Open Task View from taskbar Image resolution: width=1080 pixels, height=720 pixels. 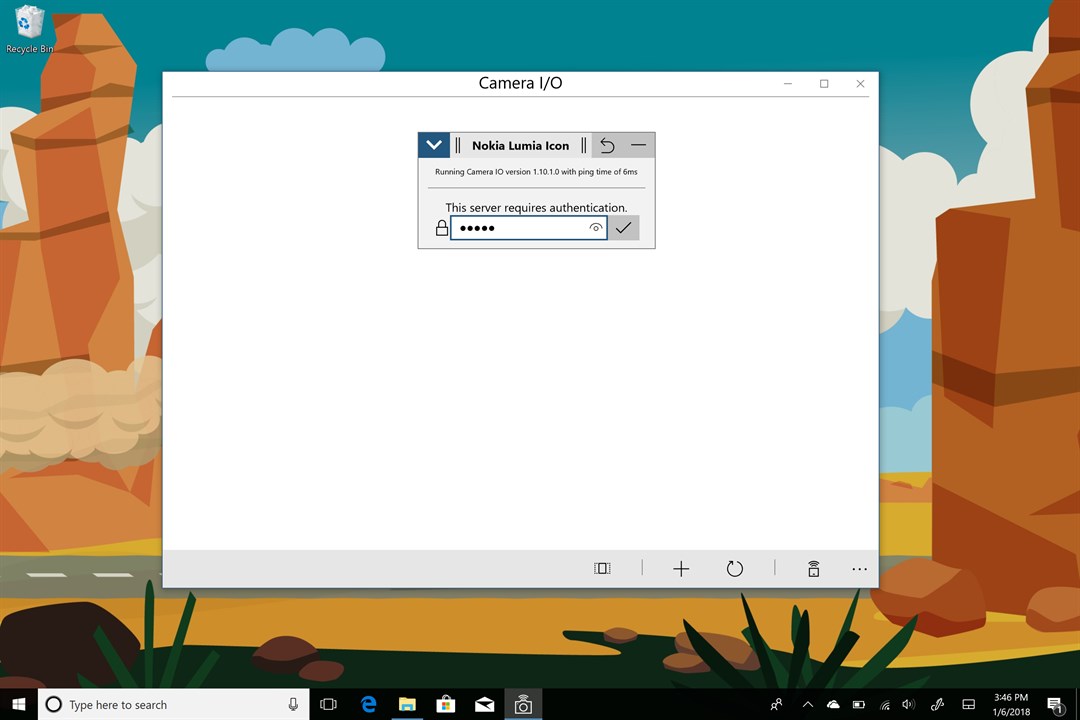click(x=329, y=704)
